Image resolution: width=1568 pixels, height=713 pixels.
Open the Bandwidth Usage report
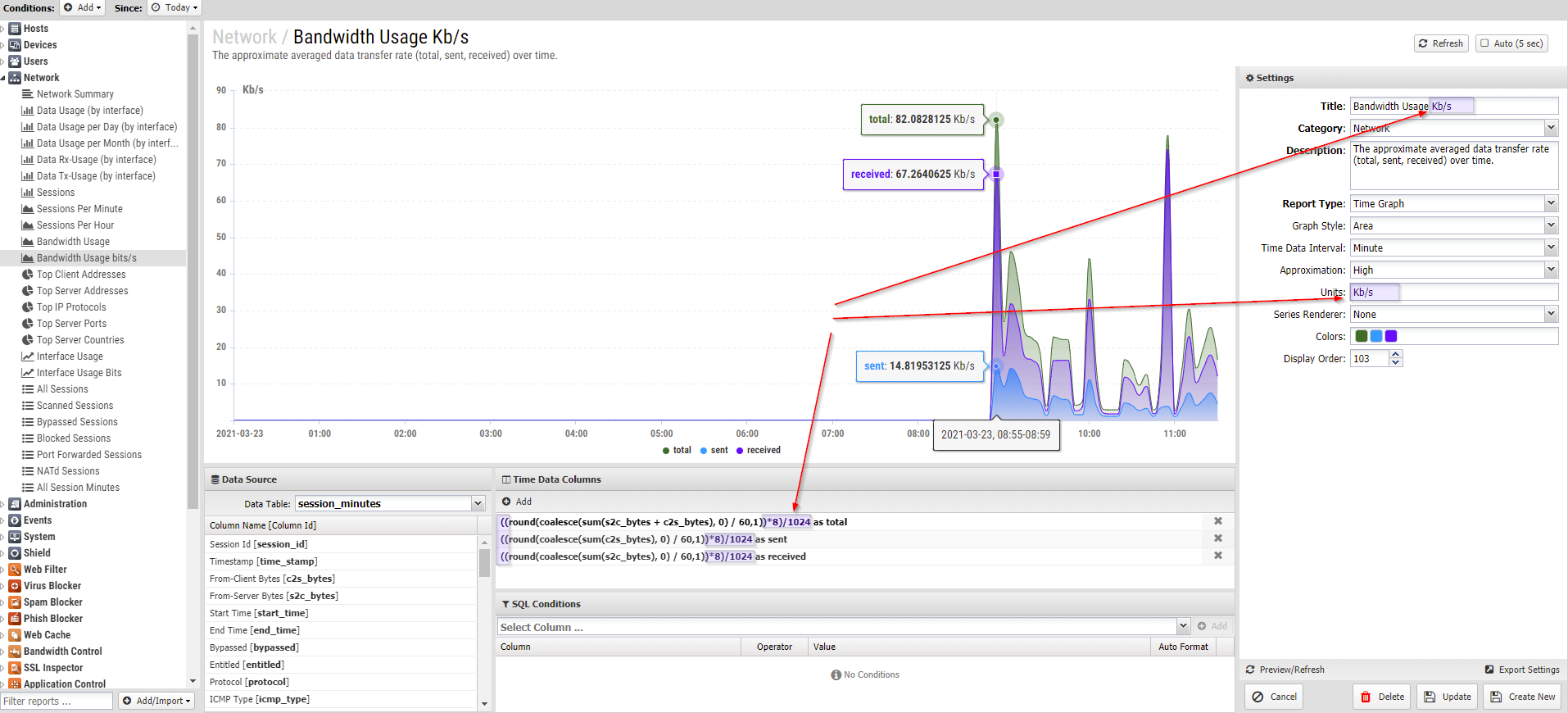pos(73,242)
